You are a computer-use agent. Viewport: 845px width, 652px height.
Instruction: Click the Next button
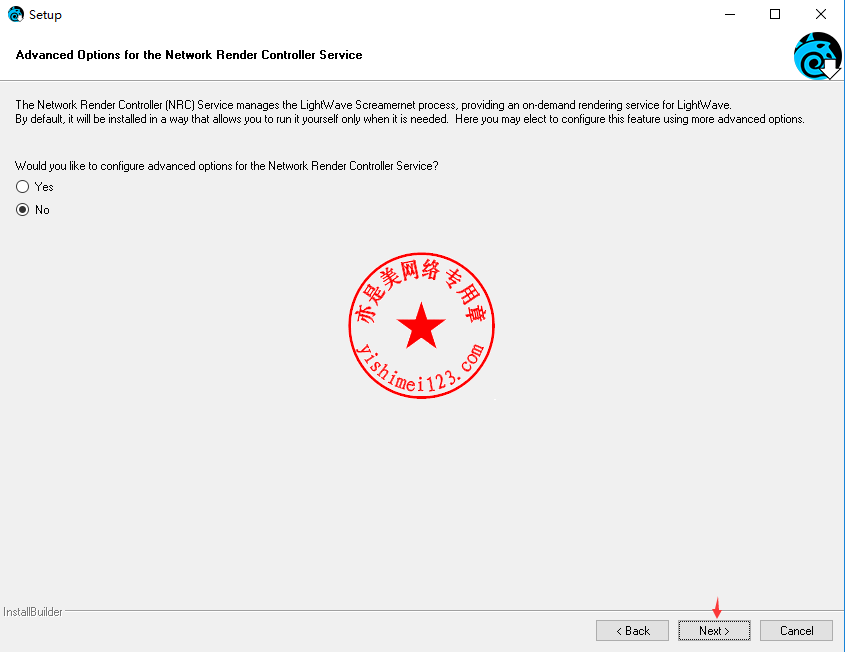coord(714,630)
